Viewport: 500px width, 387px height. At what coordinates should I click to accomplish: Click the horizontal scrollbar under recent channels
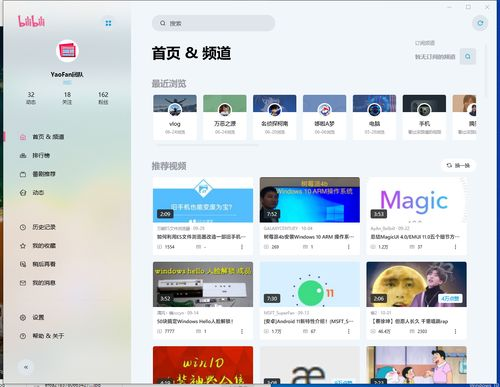point(207,145)
